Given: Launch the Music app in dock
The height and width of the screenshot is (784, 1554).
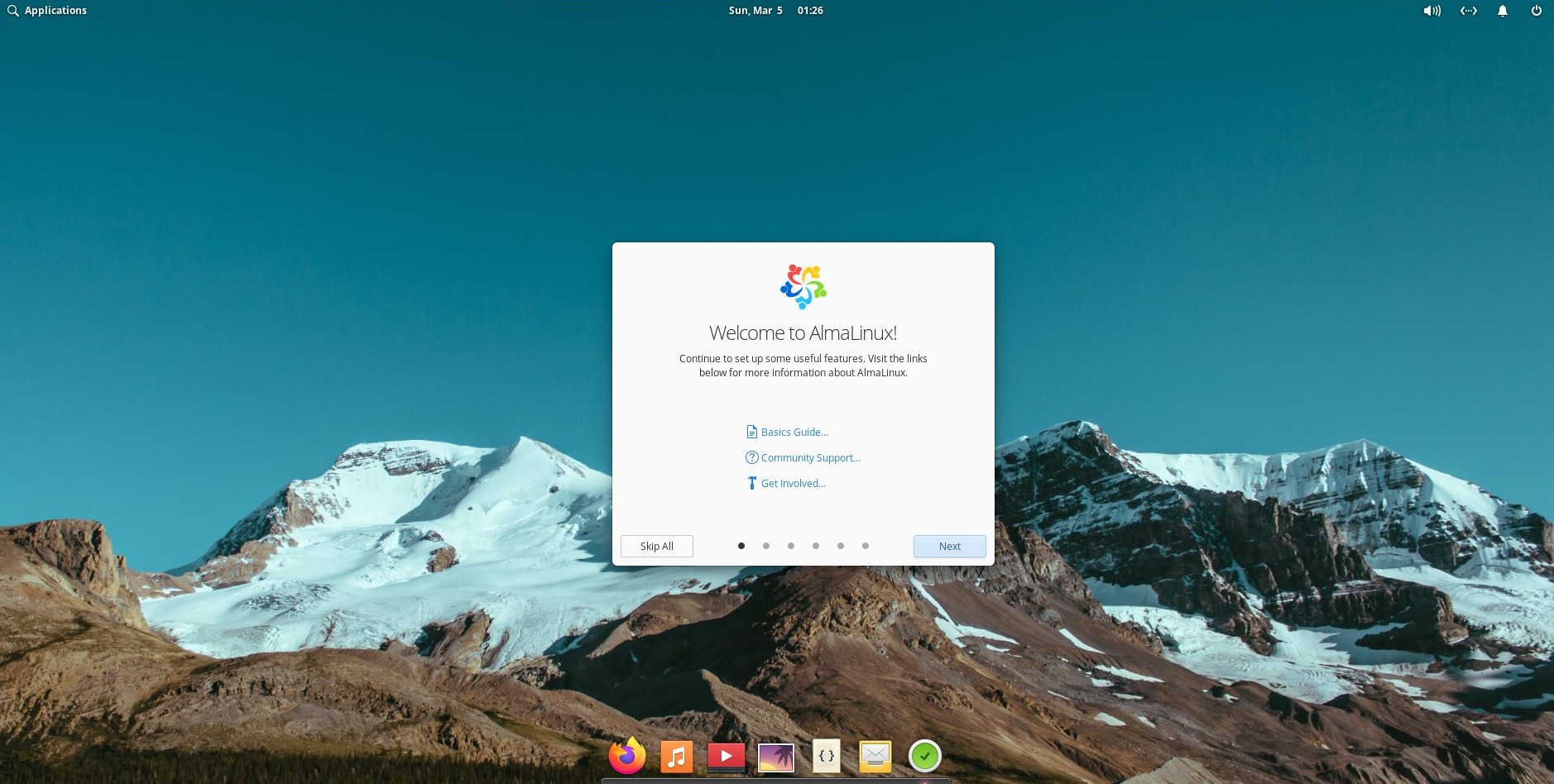Looking at the screenshot, I should click(x=676, y=756).
